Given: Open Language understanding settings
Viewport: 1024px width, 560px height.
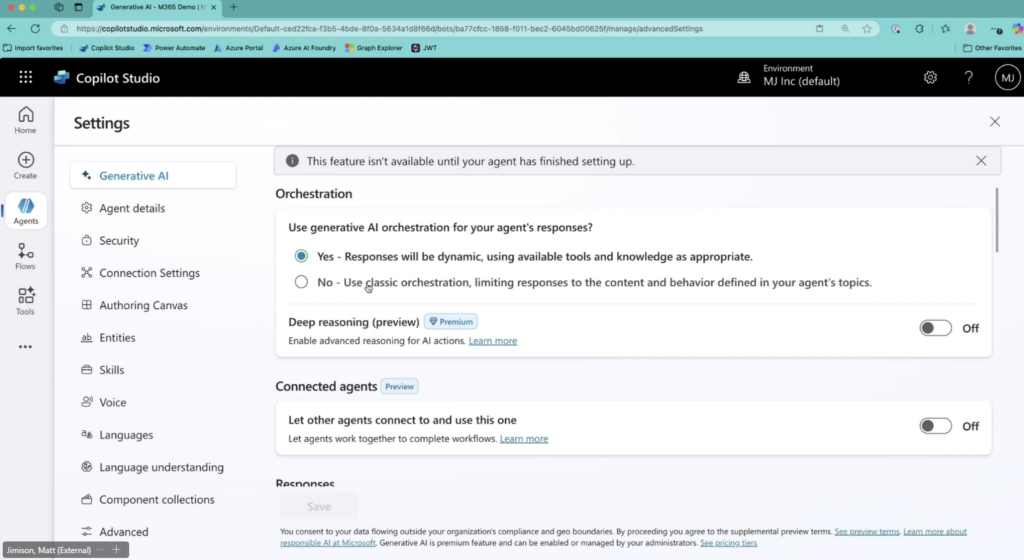Looking at the screenshot, I should point(161,467).
